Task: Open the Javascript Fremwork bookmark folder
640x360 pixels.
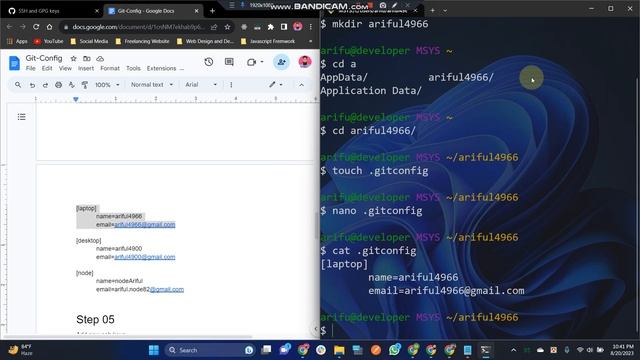Action: click(x=268, y=41)
